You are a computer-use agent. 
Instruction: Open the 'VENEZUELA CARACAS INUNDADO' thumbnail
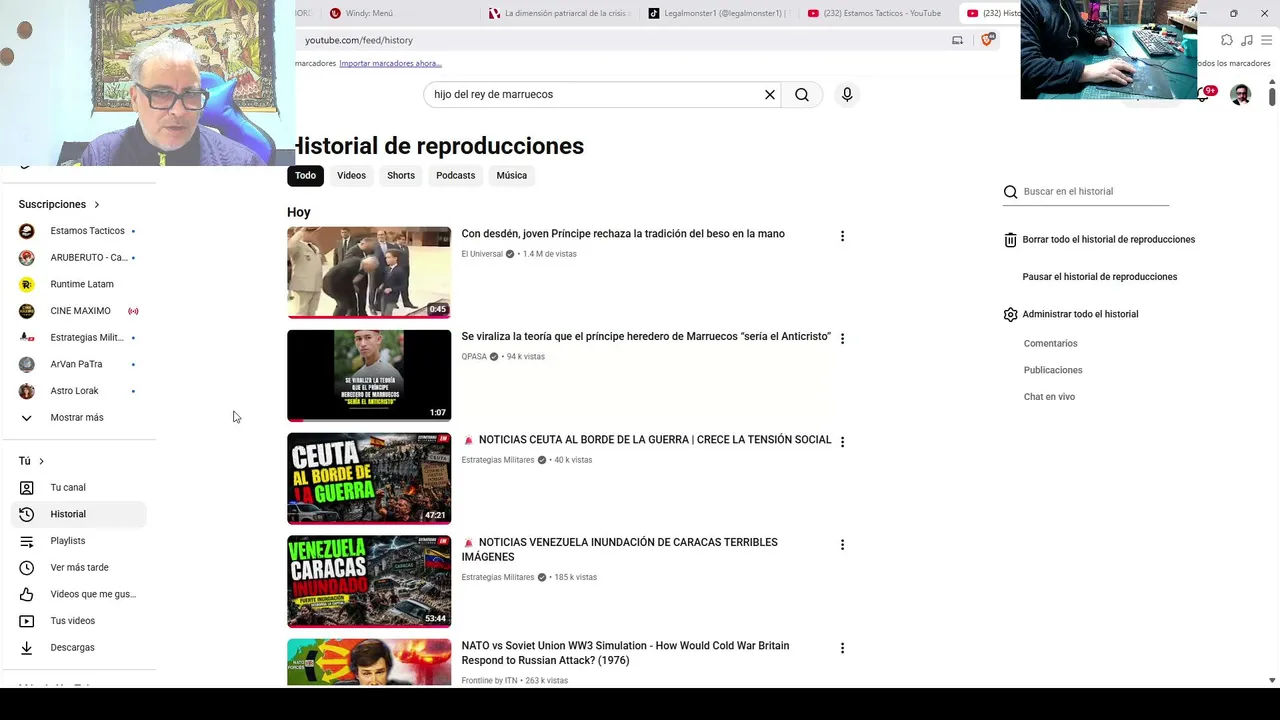coord(369,581)
